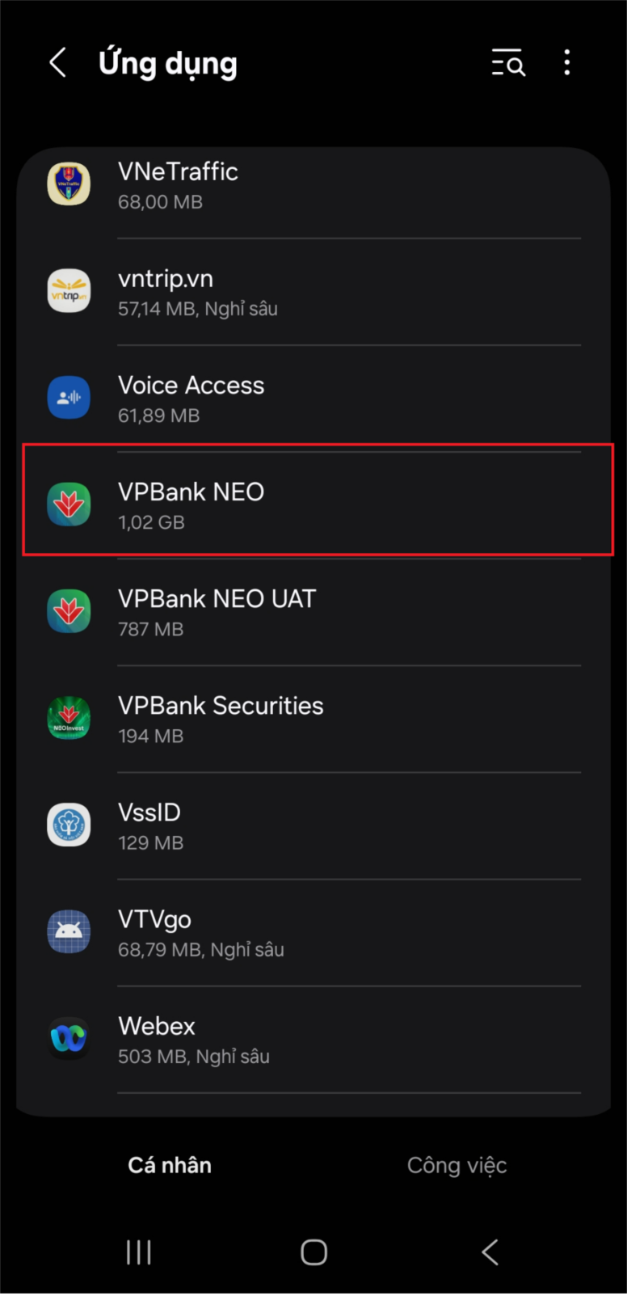Tap the vntrip.vn app icon
This screenshot has height=1296, width=627.
point(69,292)
